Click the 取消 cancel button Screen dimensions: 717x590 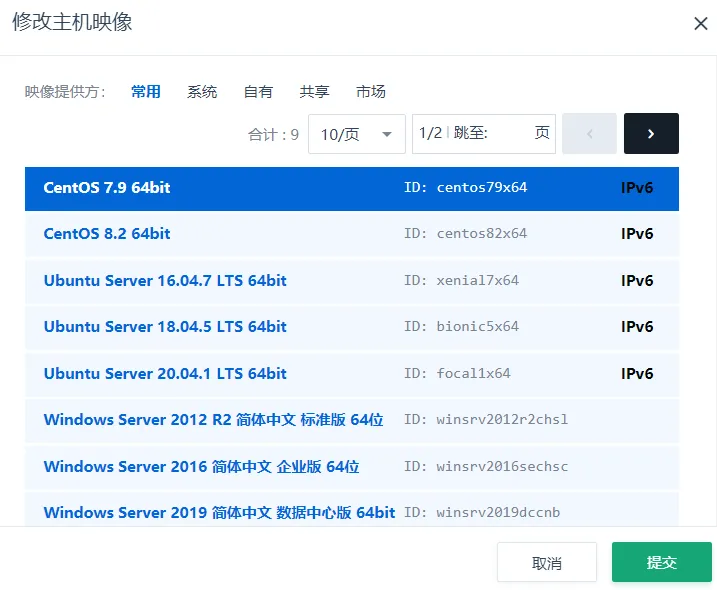[x=547, y=563]
